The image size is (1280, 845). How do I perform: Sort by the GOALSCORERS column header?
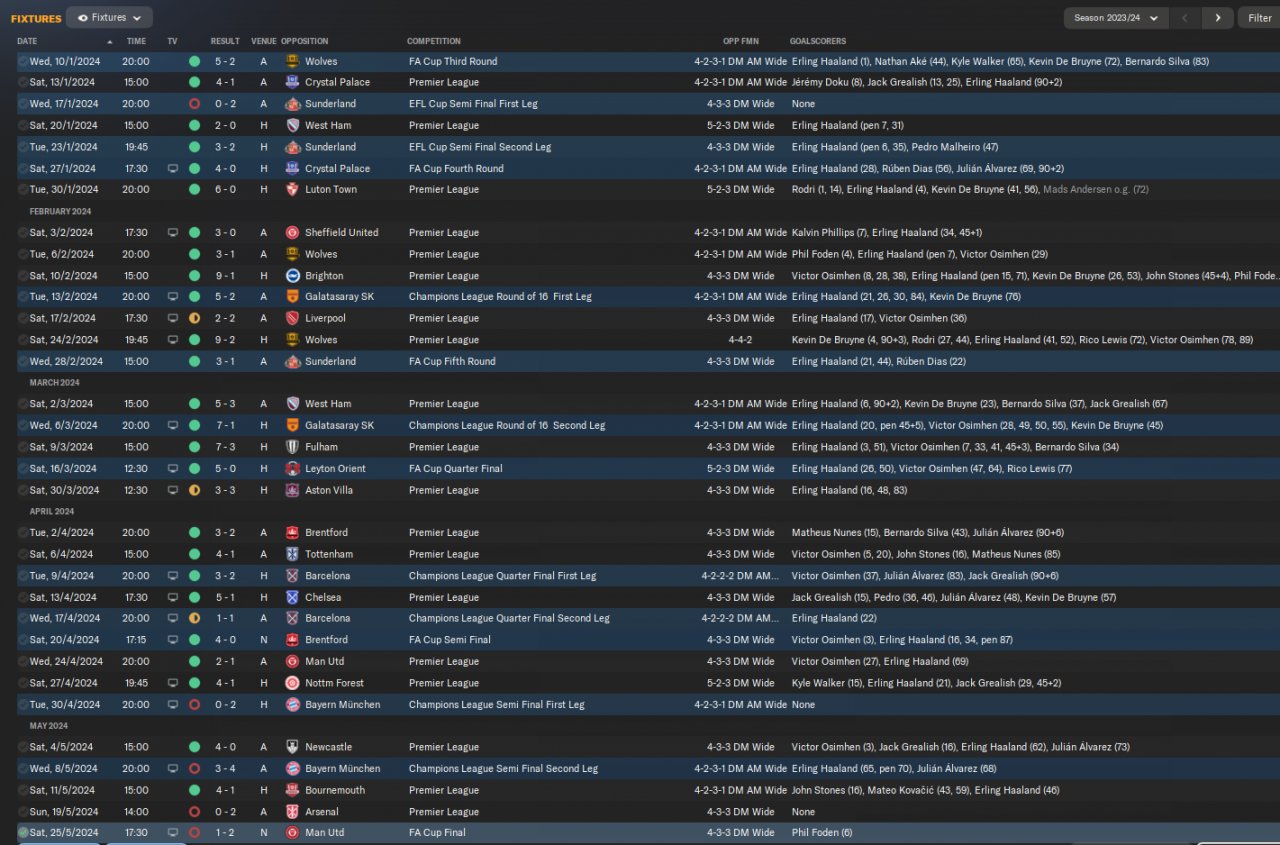click(818, 41)
